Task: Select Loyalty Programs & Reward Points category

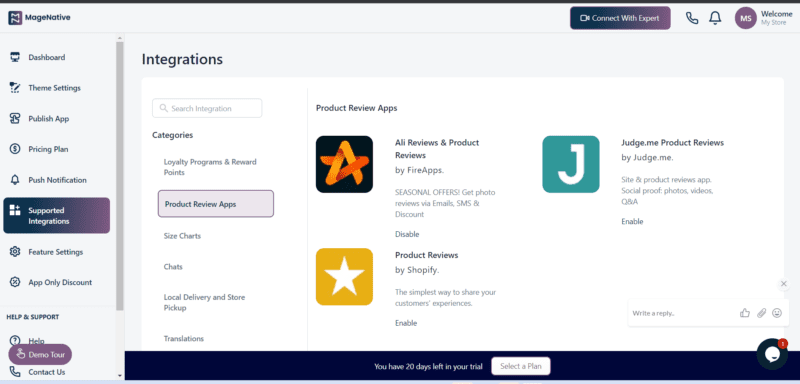Action: 210,167
